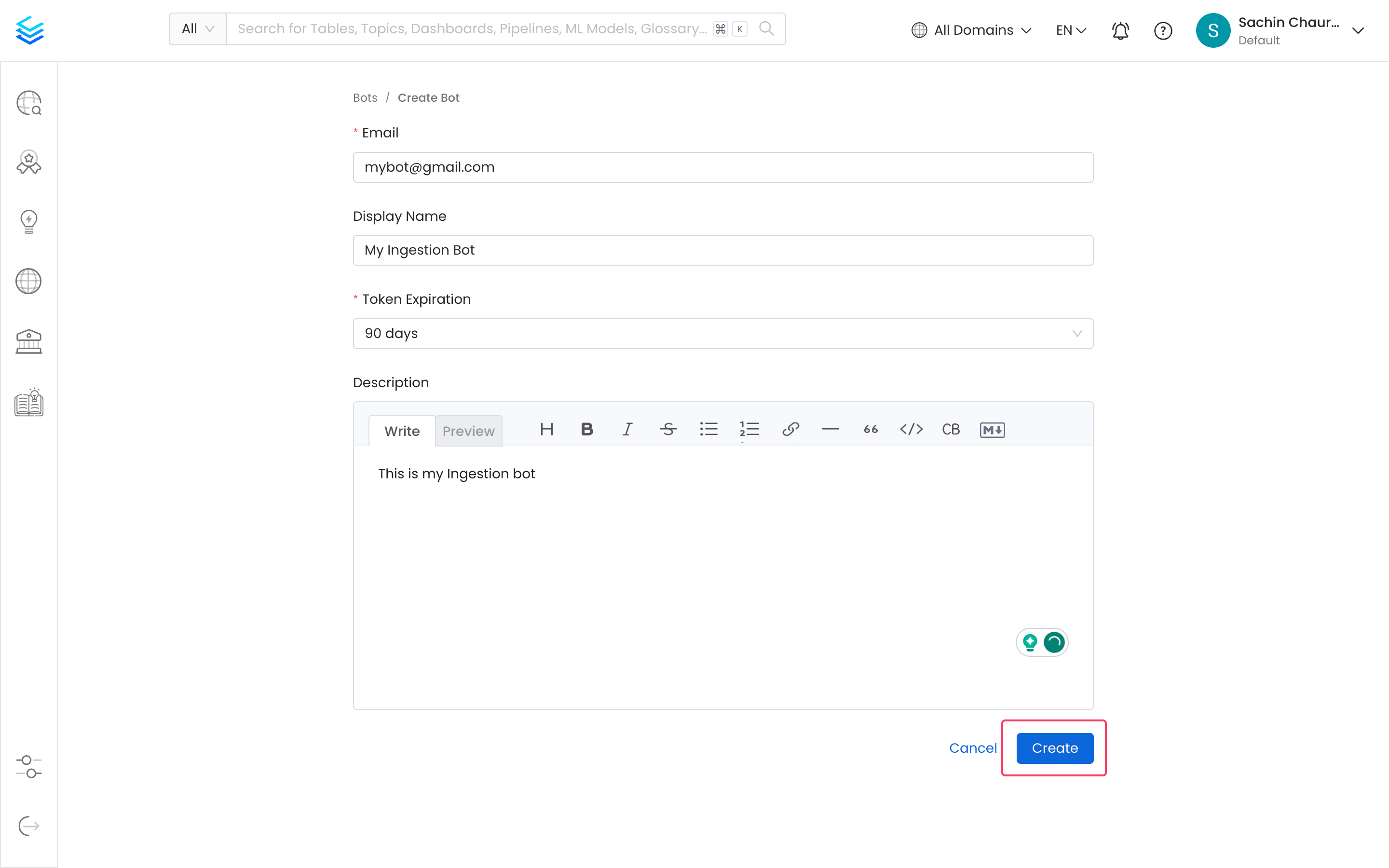Apply strikethrough formatting to description text
The width and height of the screenshot is (1389, 868).
668,429
